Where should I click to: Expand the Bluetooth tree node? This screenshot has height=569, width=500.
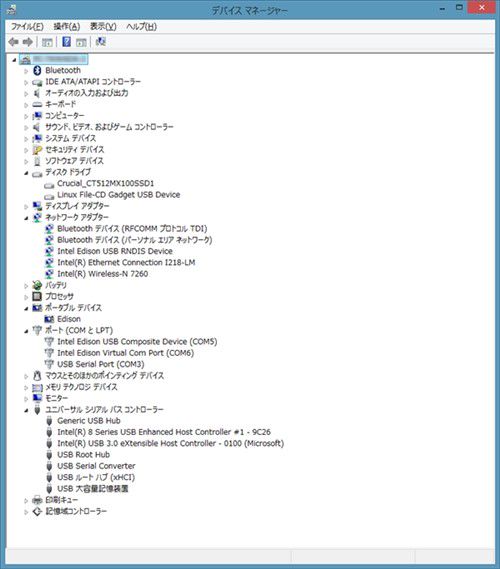click(26, 71)
